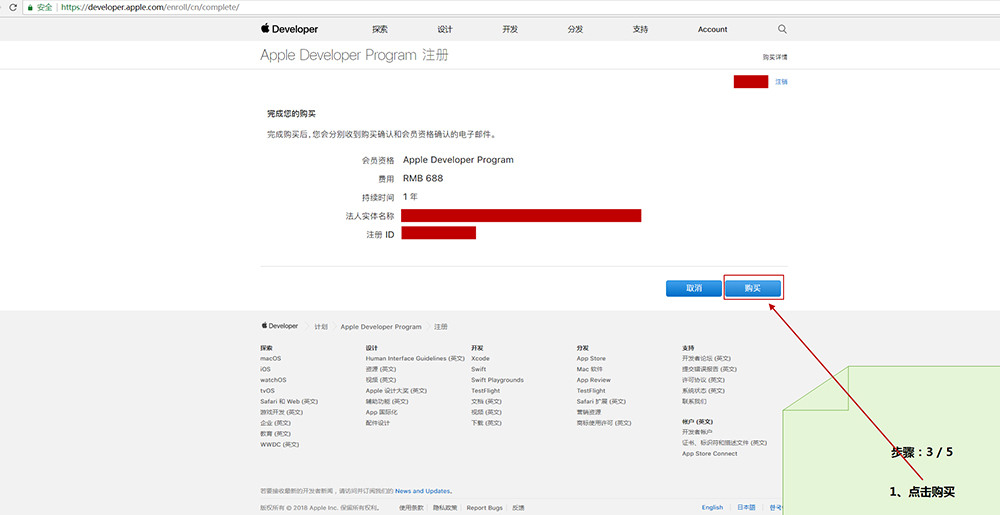1000x515 pixels.
Task: Go to the Account menu item
Action: point(712,29)
